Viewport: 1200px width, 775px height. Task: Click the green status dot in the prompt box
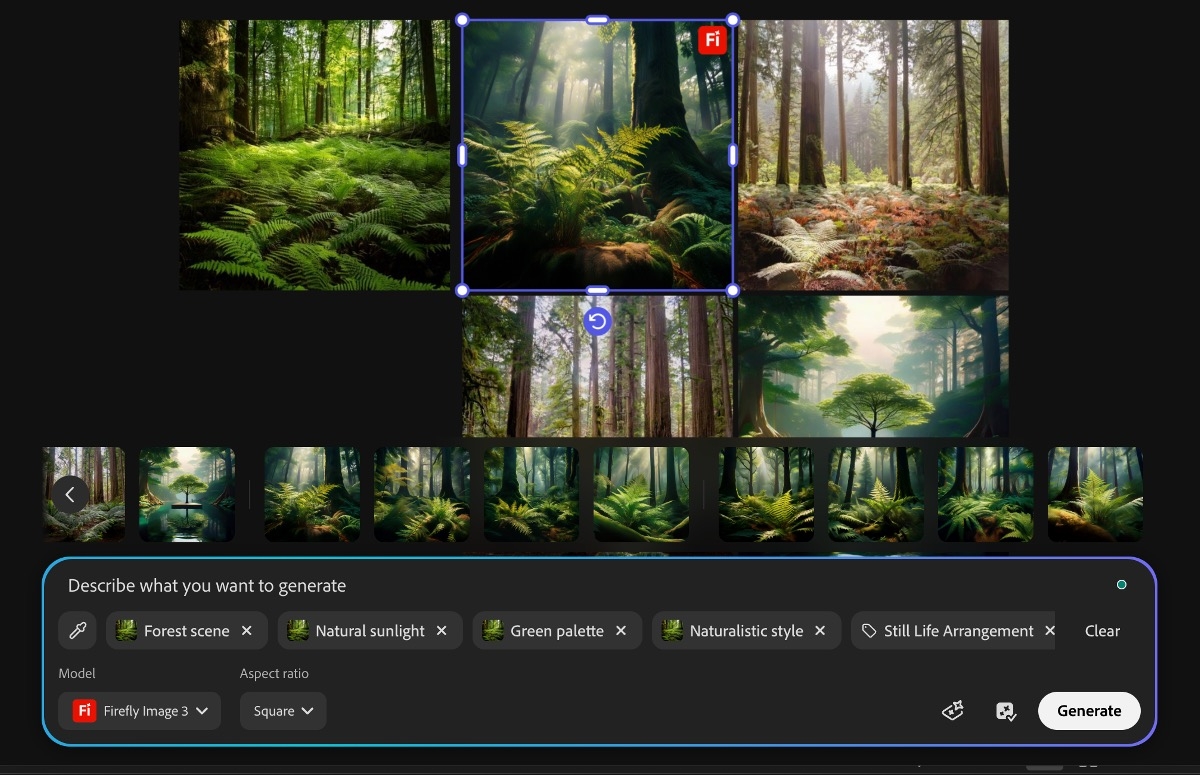click(x=1121, y=585)
